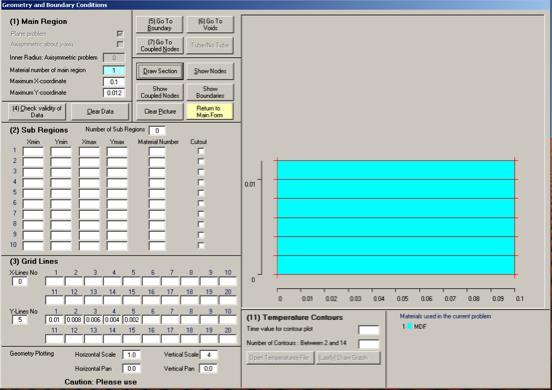Click Y-Lines grid field number 20
This screenshot has height=390, width=552.
click(x=227, y=339)
